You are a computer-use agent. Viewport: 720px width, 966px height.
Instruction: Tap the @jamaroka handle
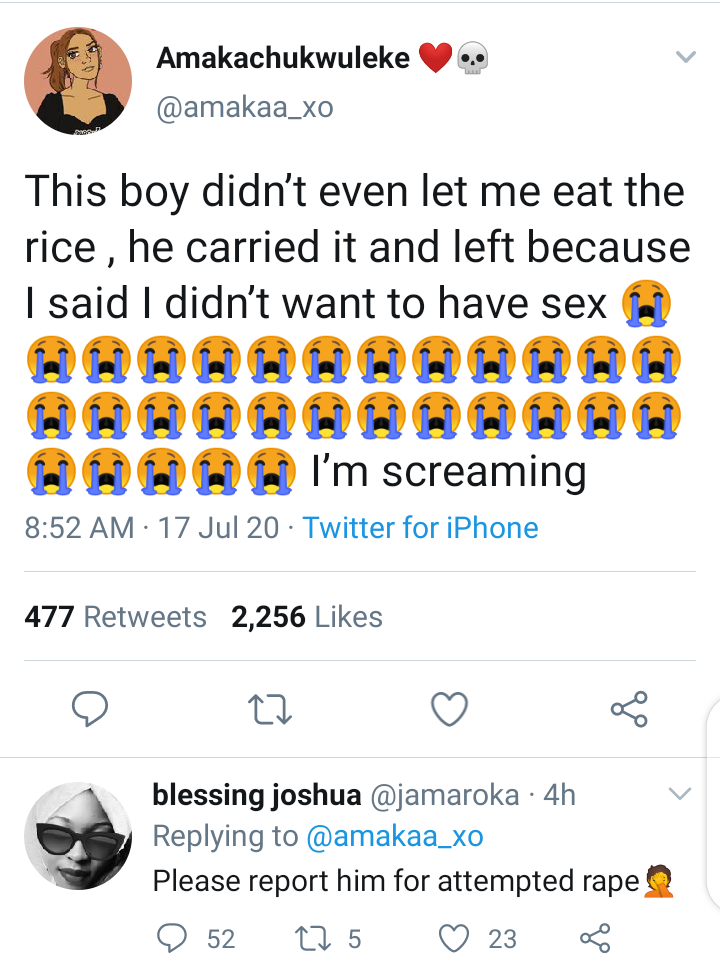pos(444,795)
